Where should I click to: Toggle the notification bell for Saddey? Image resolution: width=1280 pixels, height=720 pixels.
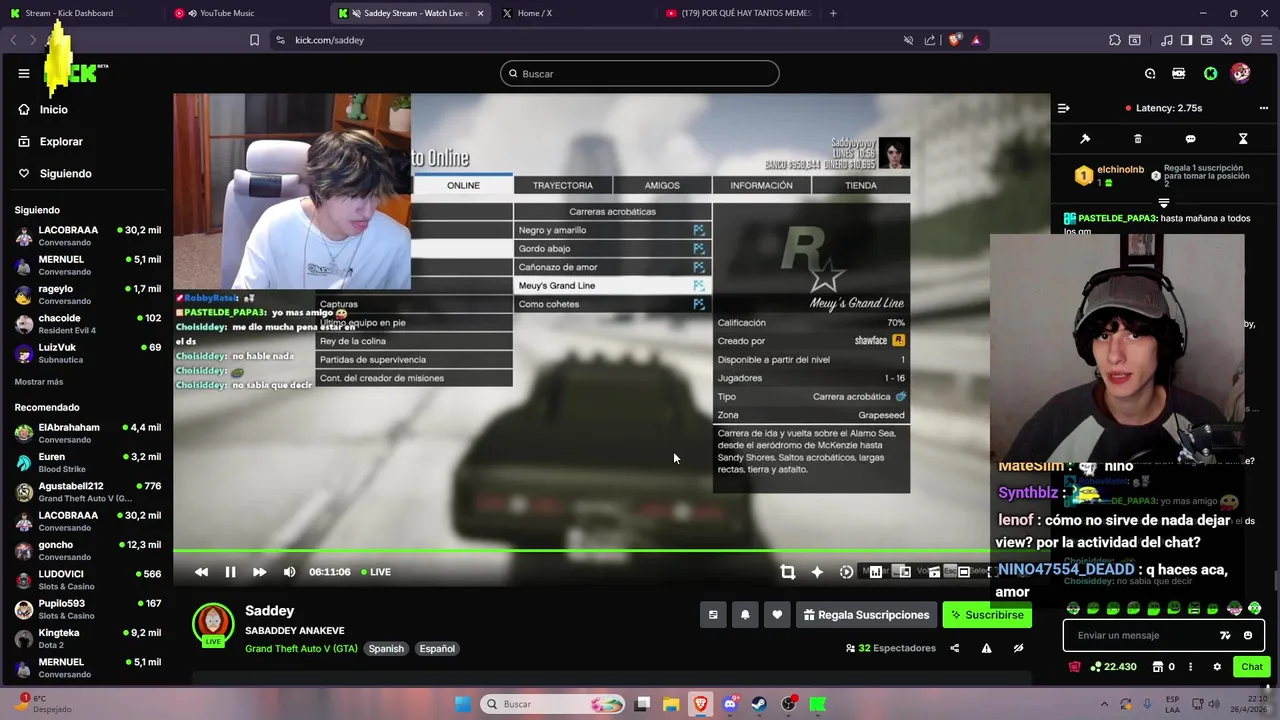click(x=745, y=615)
